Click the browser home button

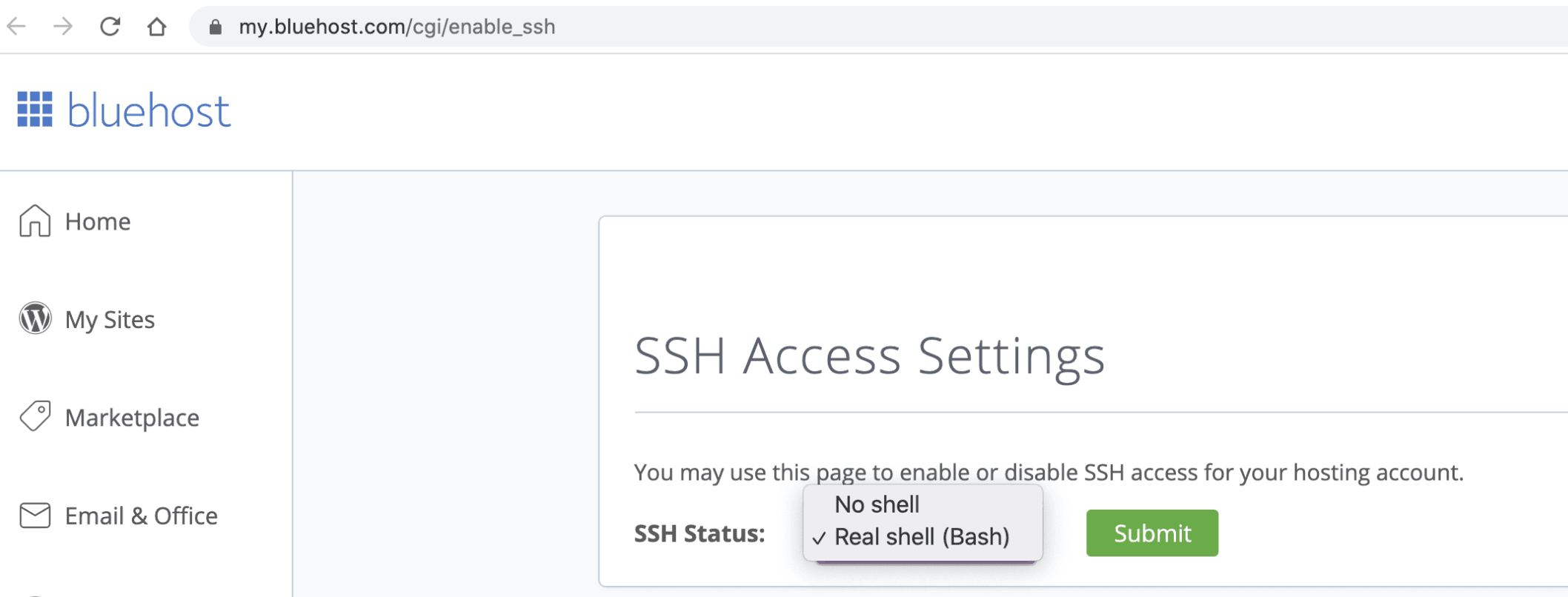[156, 27]
